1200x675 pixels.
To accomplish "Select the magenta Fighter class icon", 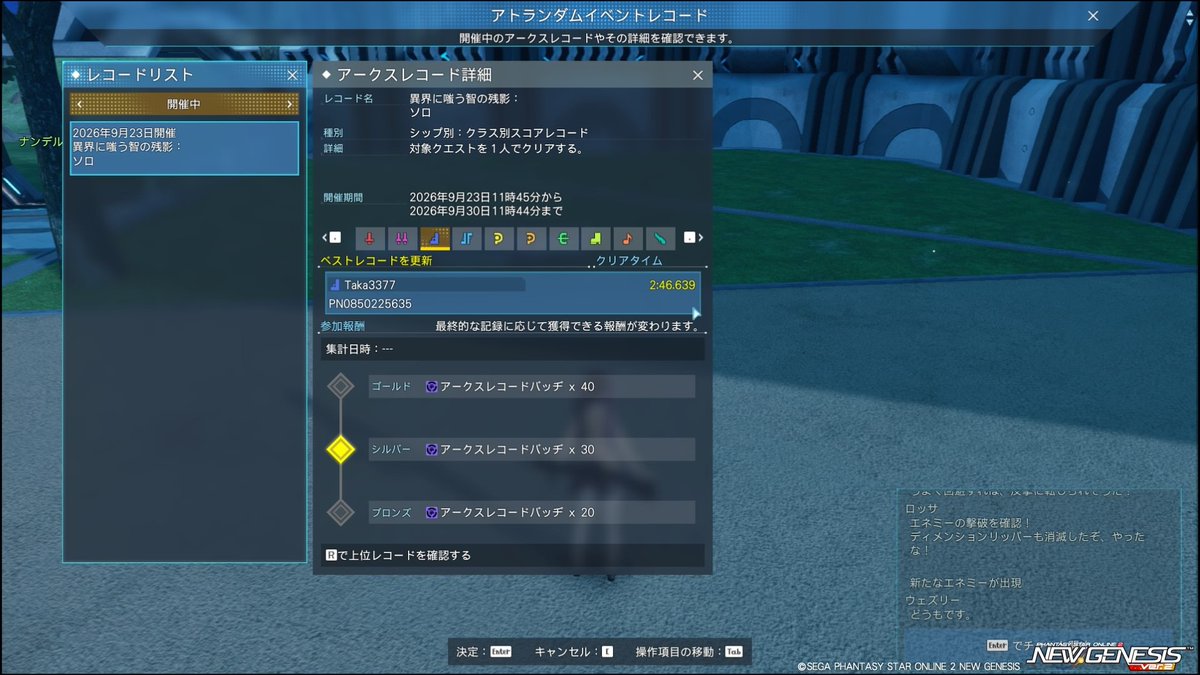I will click(401, 238).
